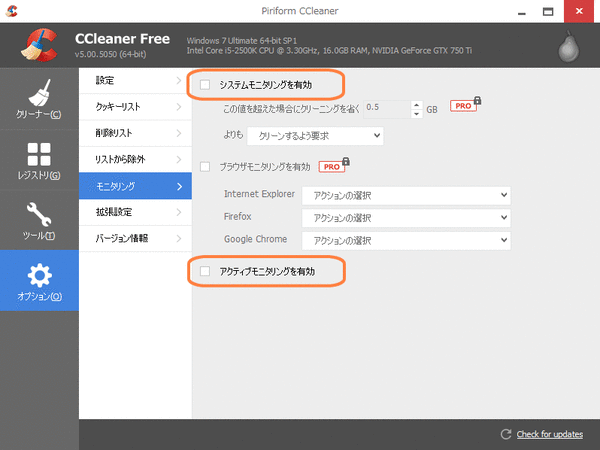Viewport: 600px width, 450px height.
Task: Open the Firefox action dropdown
Action: 406,218
